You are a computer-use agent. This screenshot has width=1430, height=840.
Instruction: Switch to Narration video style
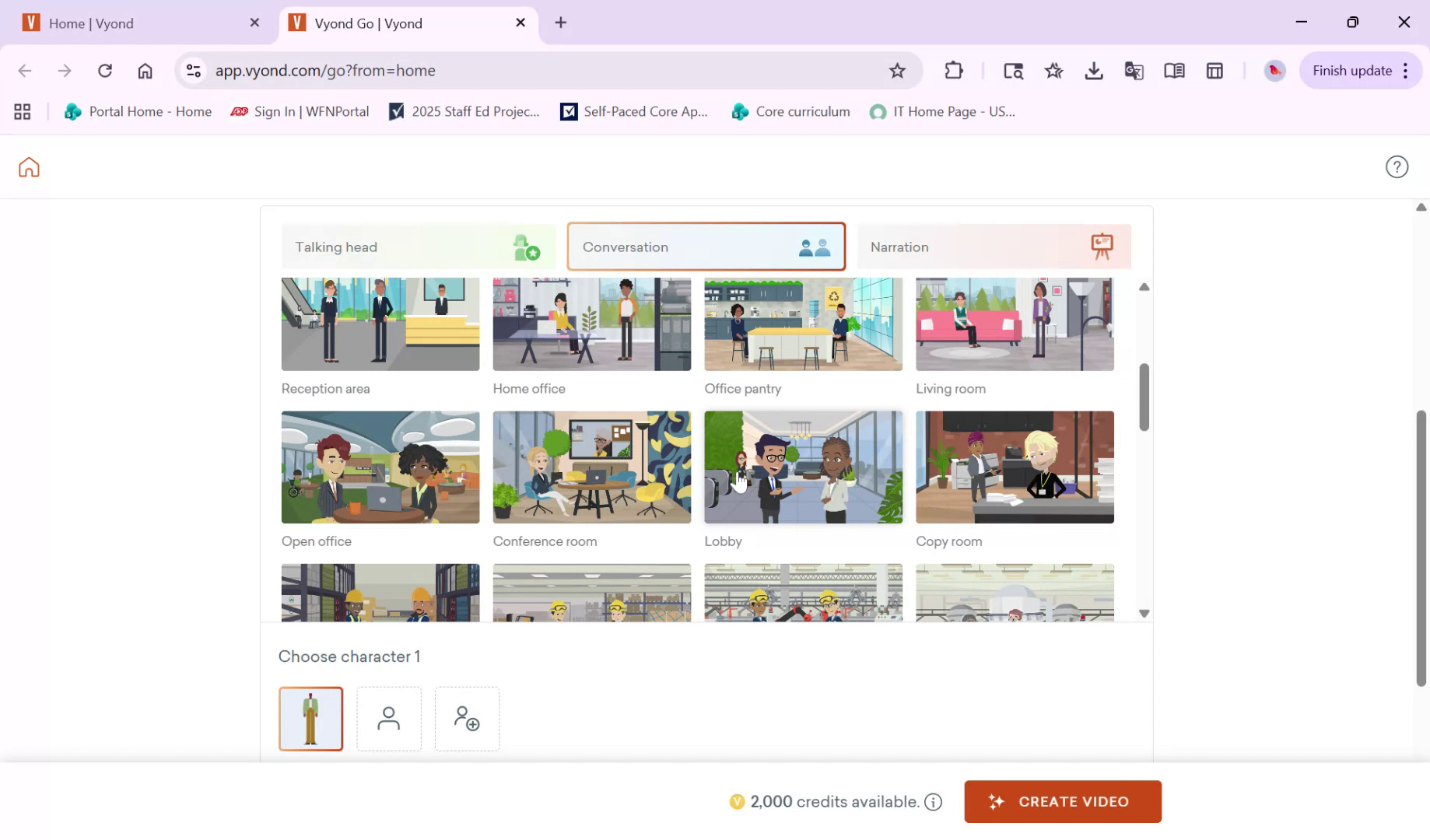pyautogui.click(x=993, y=247)
